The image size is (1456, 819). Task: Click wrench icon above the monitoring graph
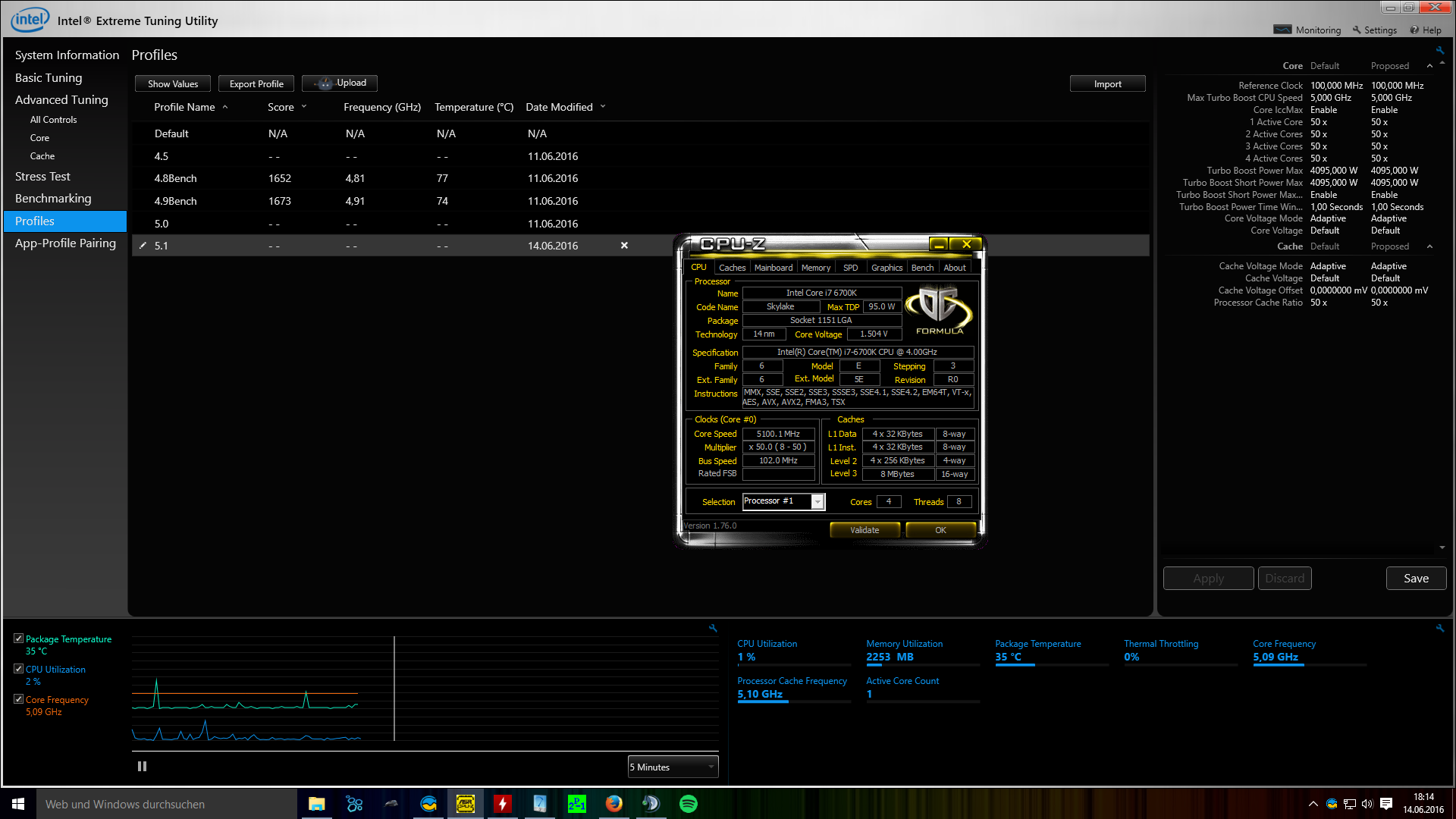point(713,628)
